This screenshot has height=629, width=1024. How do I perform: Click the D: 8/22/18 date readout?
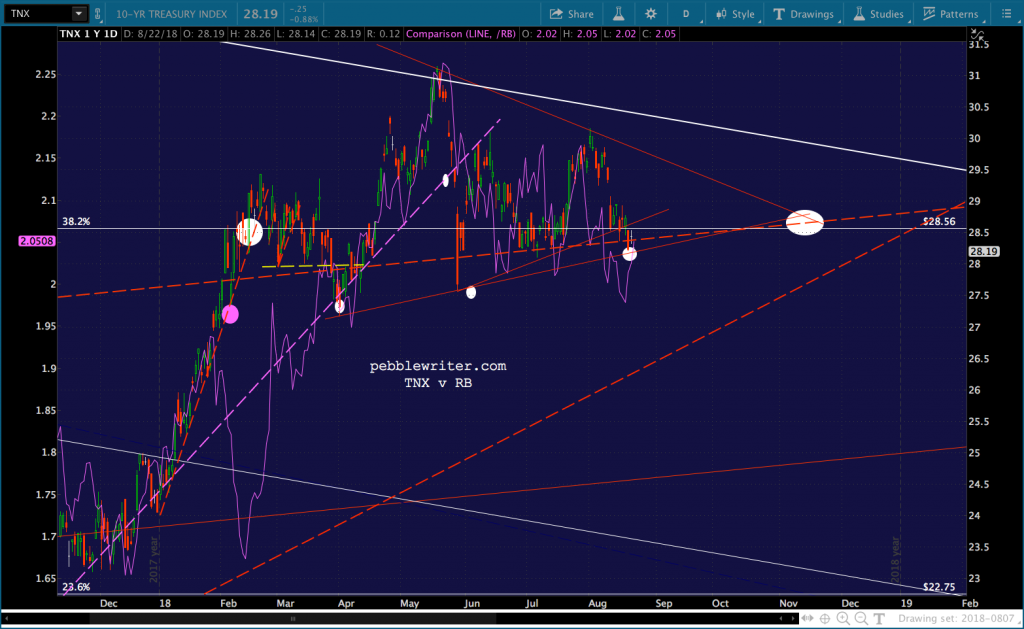[150, 33]
